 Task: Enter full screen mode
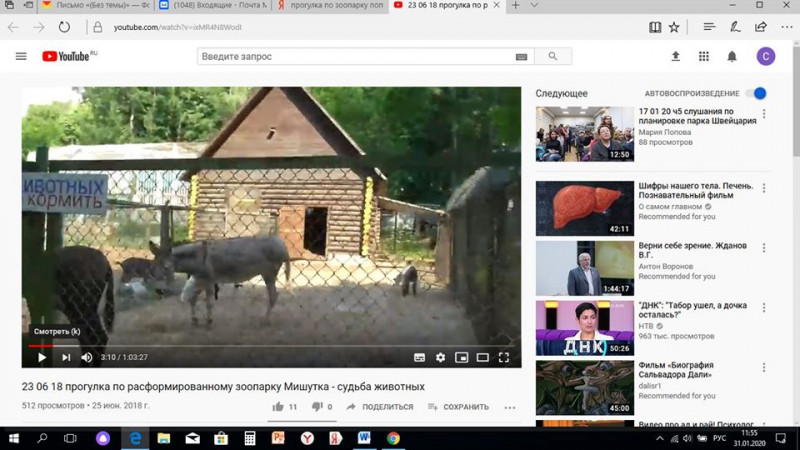(x=504, y=358)
